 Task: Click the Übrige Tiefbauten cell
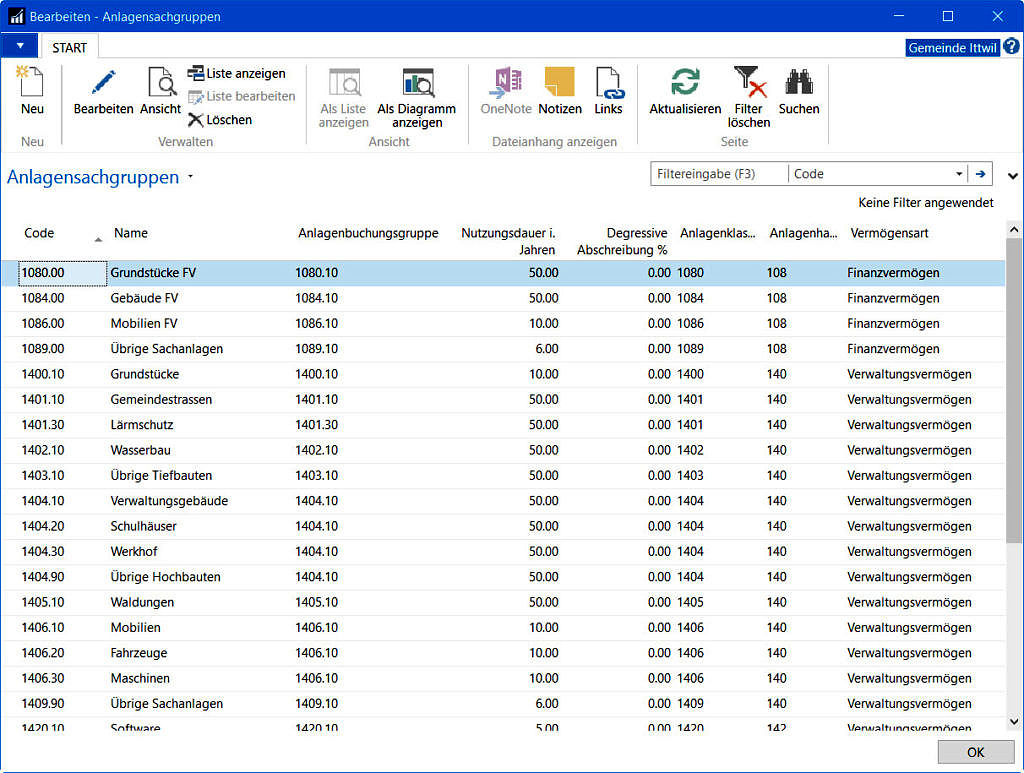click(161, 476)
